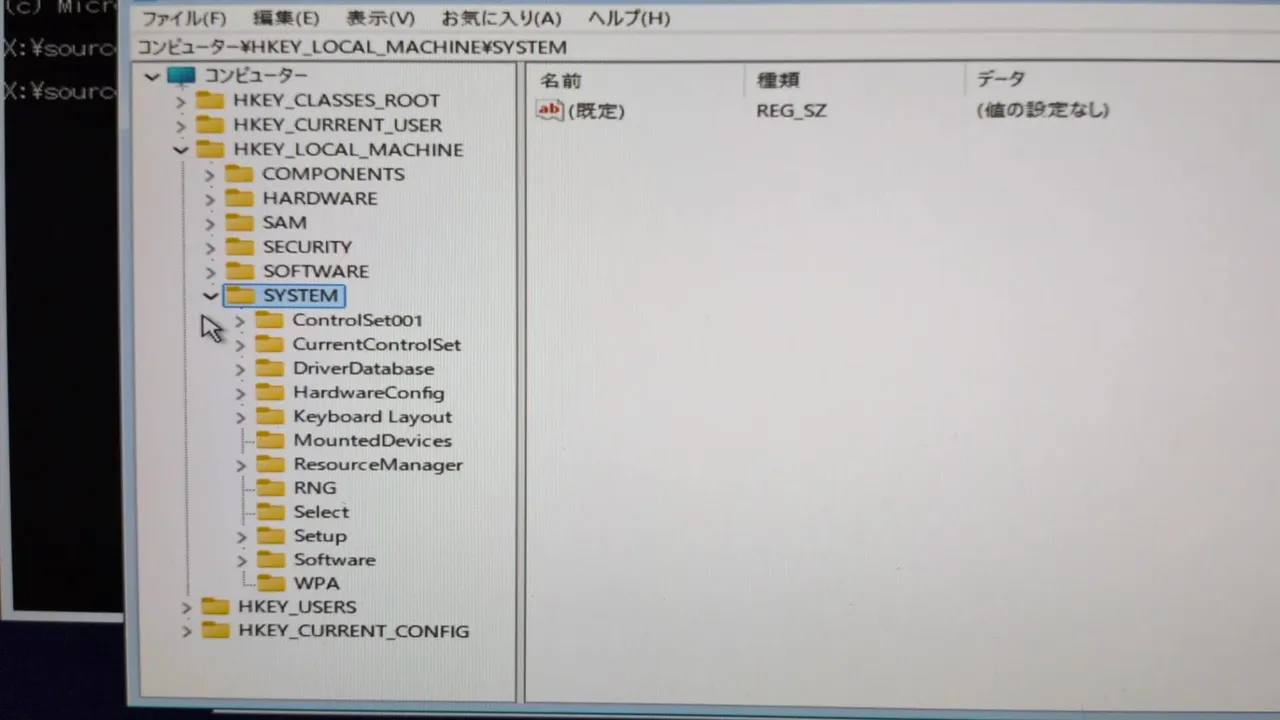Click the RNG folder icon

pos(270,487)
